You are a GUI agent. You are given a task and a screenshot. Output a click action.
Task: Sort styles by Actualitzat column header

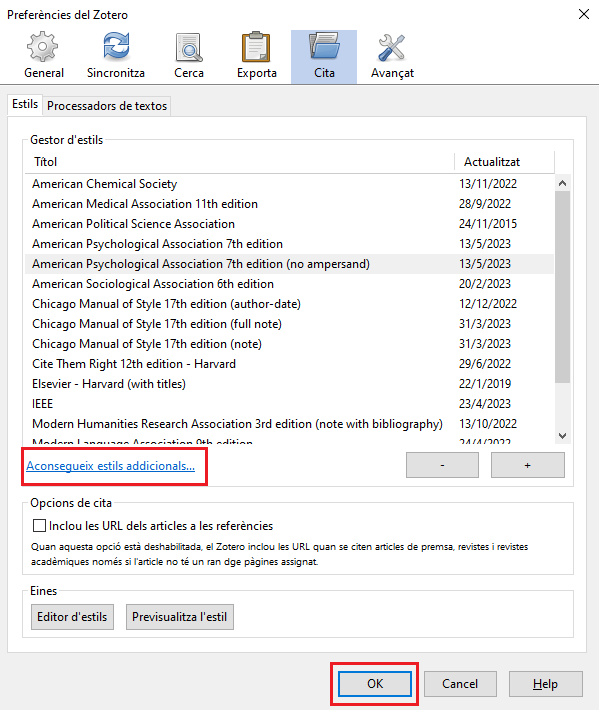pyautogui.click(x=504, y=162)
